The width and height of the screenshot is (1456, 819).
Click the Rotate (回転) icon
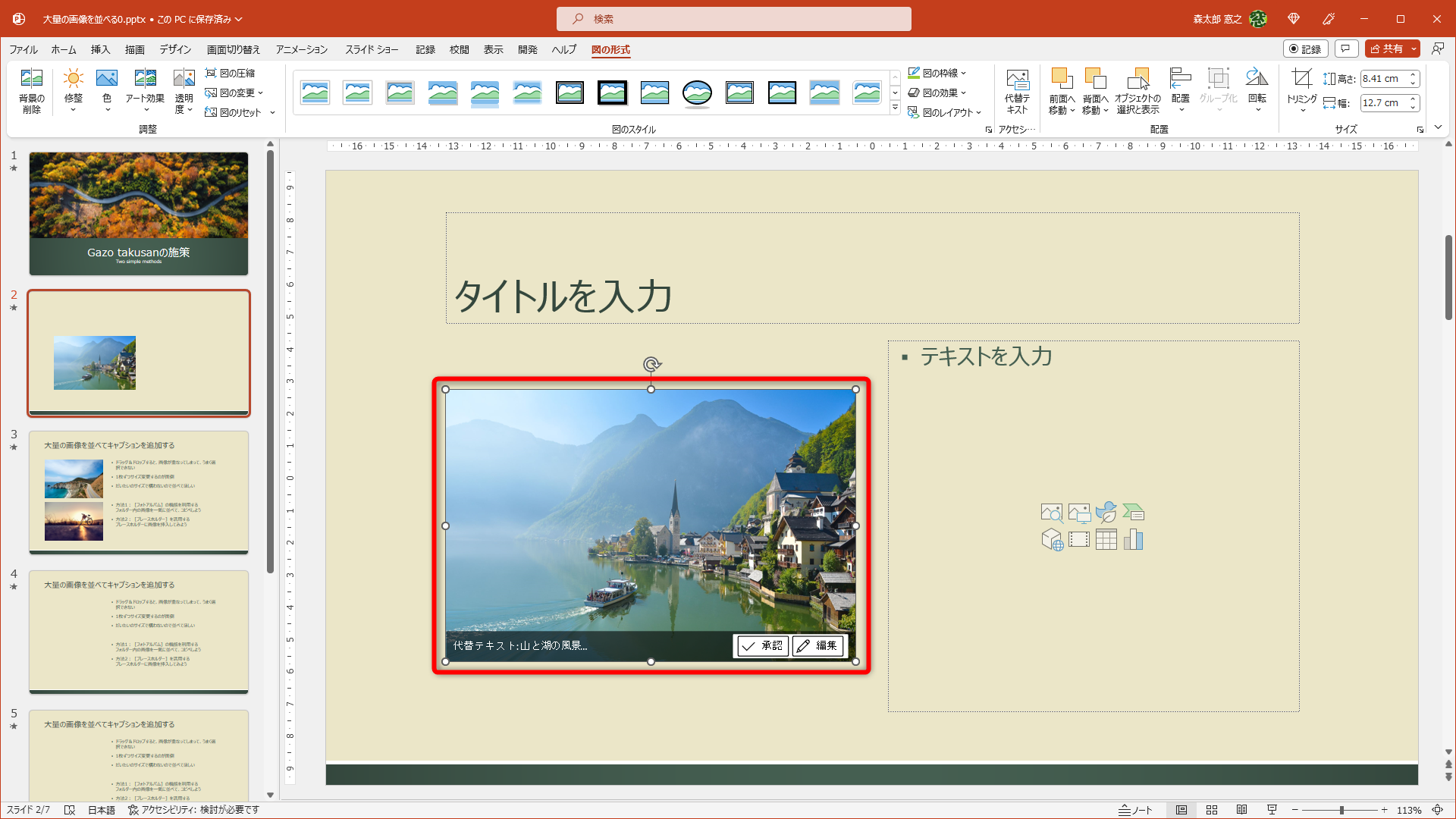tap(1257, 79)
